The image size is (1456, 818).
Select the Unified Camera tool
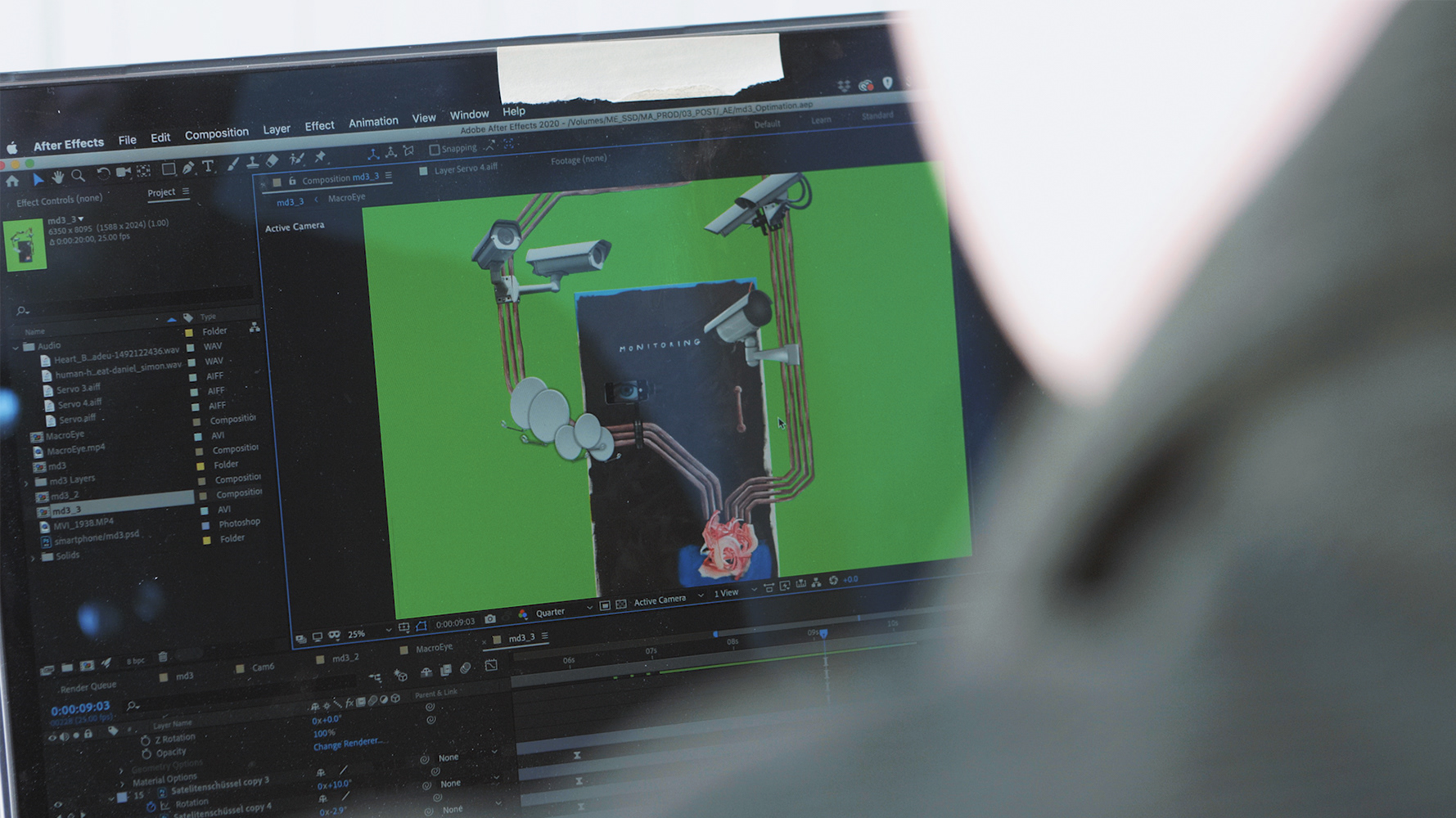pyautogui.click(x=124, y=172)
